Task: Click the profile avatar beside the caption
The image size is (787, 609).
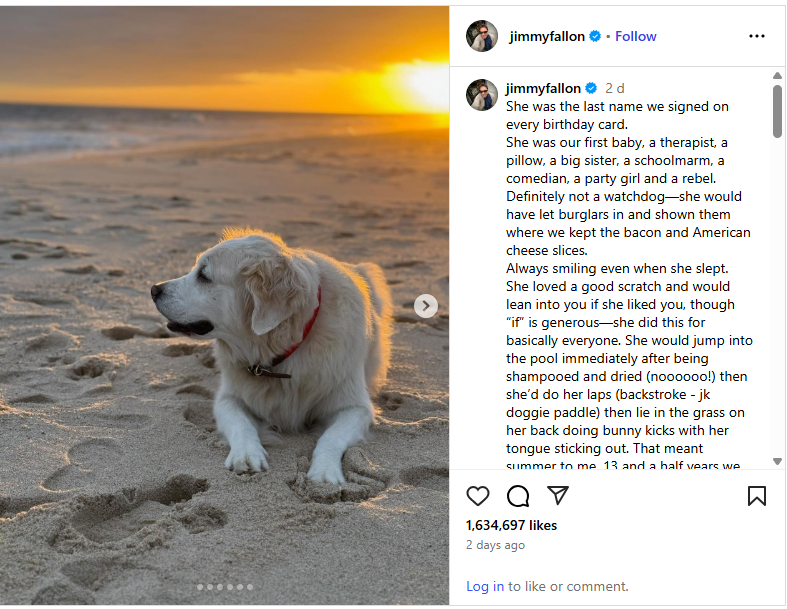Action: (x=482, y=95)
